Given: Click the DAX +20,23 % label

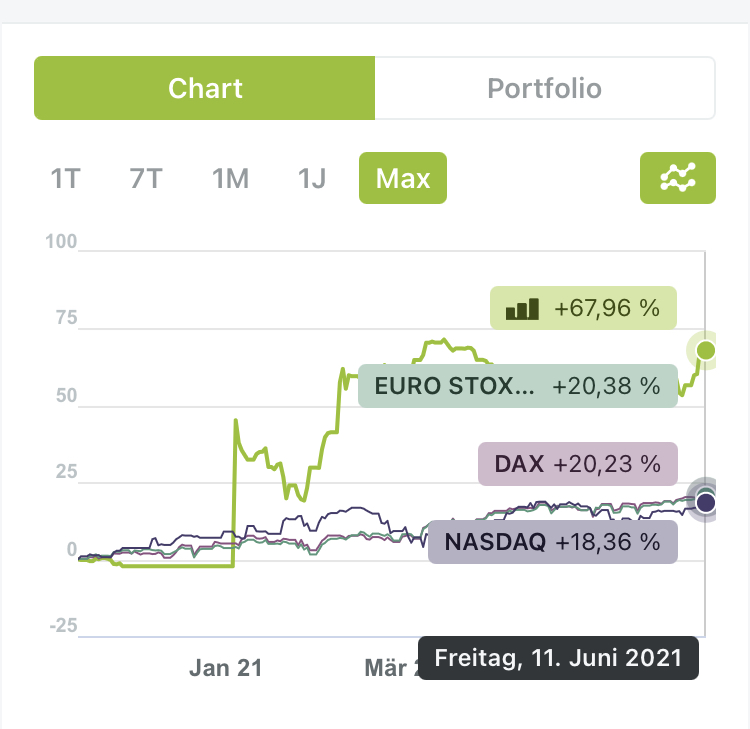Looking at the screenshot, I should coord(577,464).
